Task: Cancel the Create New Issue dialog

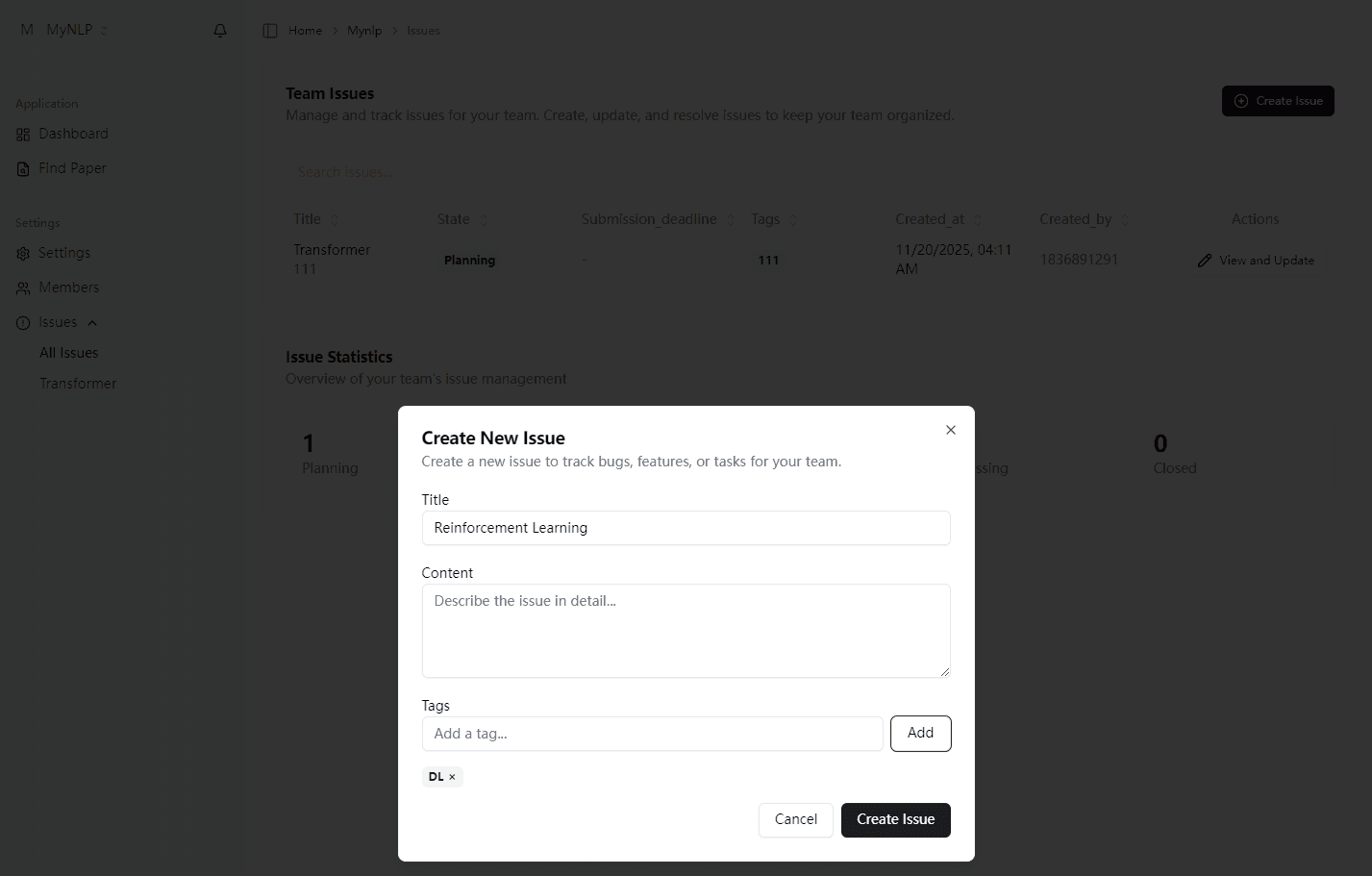Action: (x=795, y=819)
